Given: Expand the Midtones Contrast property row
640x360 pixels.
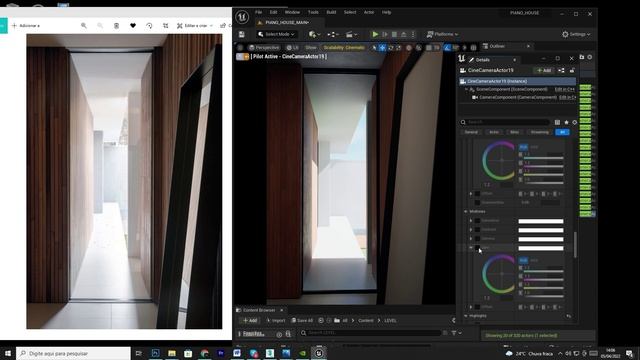Looking at the screenshot, I should pos(471,230).
